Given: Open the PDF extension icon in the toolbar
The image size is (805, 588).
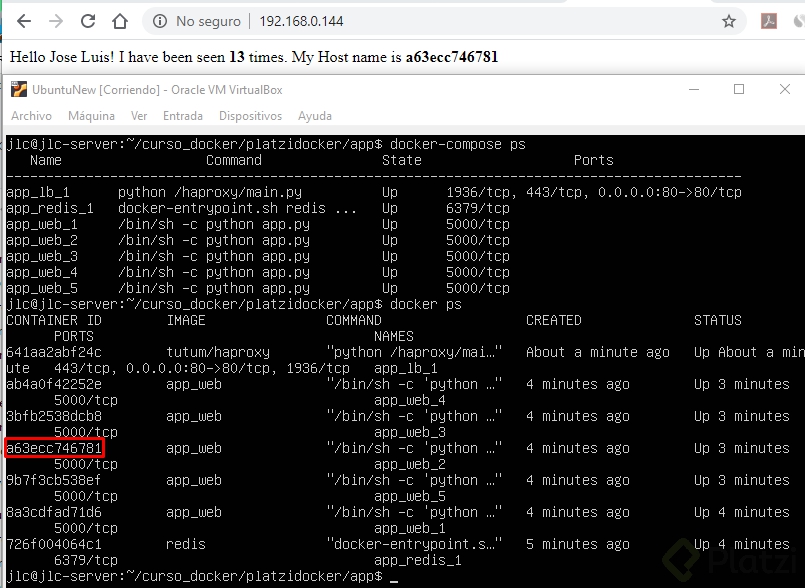Looking at the screenshot, I should tap(768, 21).
